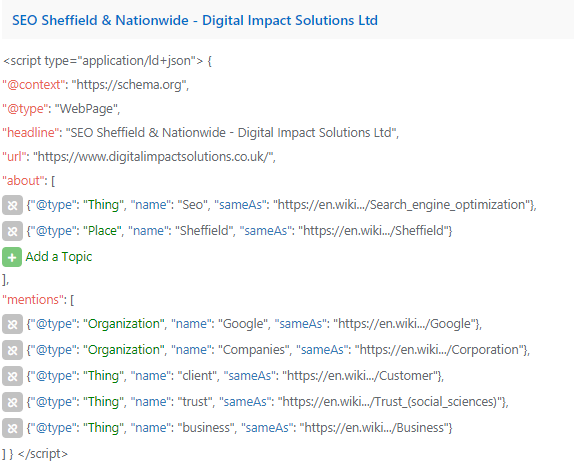
Task: Click the Trust_(social_sciences) sameAs URL
Action: (x=390, y=402)
